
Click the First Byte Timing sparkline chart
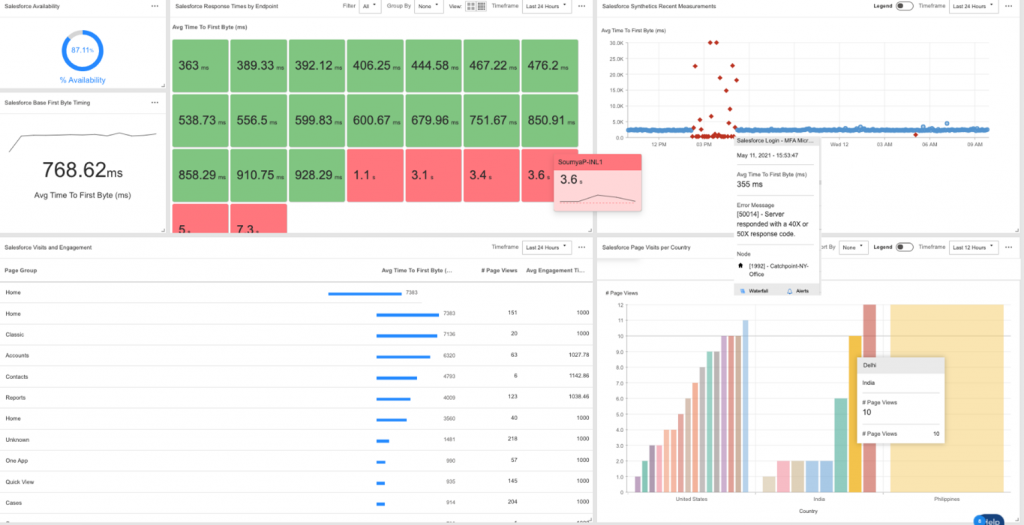(x=82, y=140)
